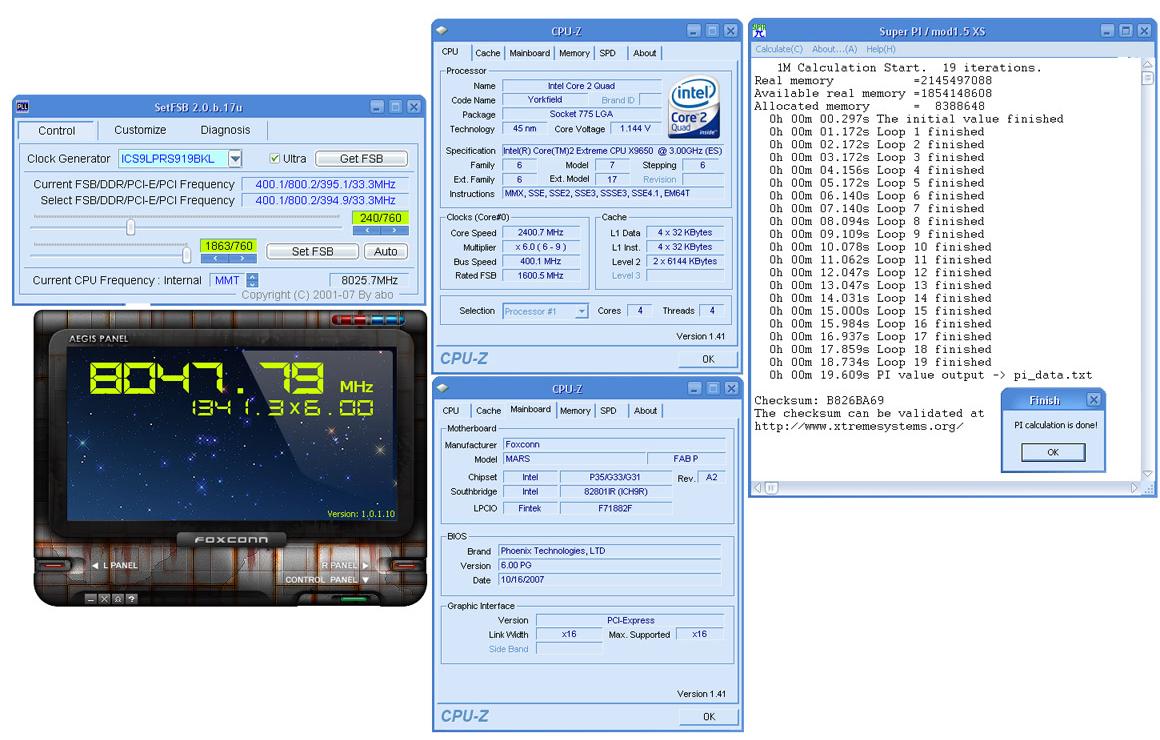Switch to the Customize tab in SetFSB

(140, 130)
